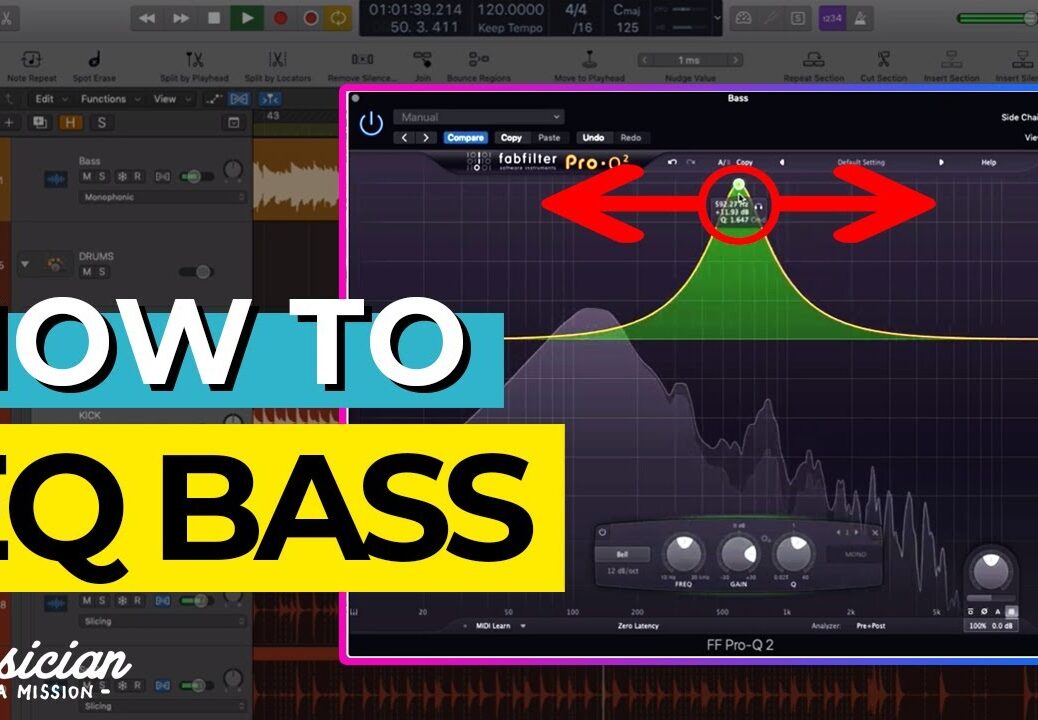Click the plugin header Copy button
This screenshot has width=1038, height=720.
510,138
